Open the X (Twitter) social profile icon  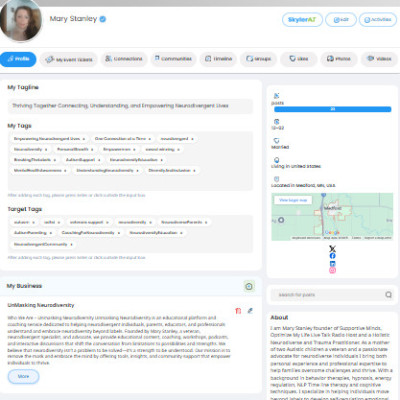[x=332, y=249]
